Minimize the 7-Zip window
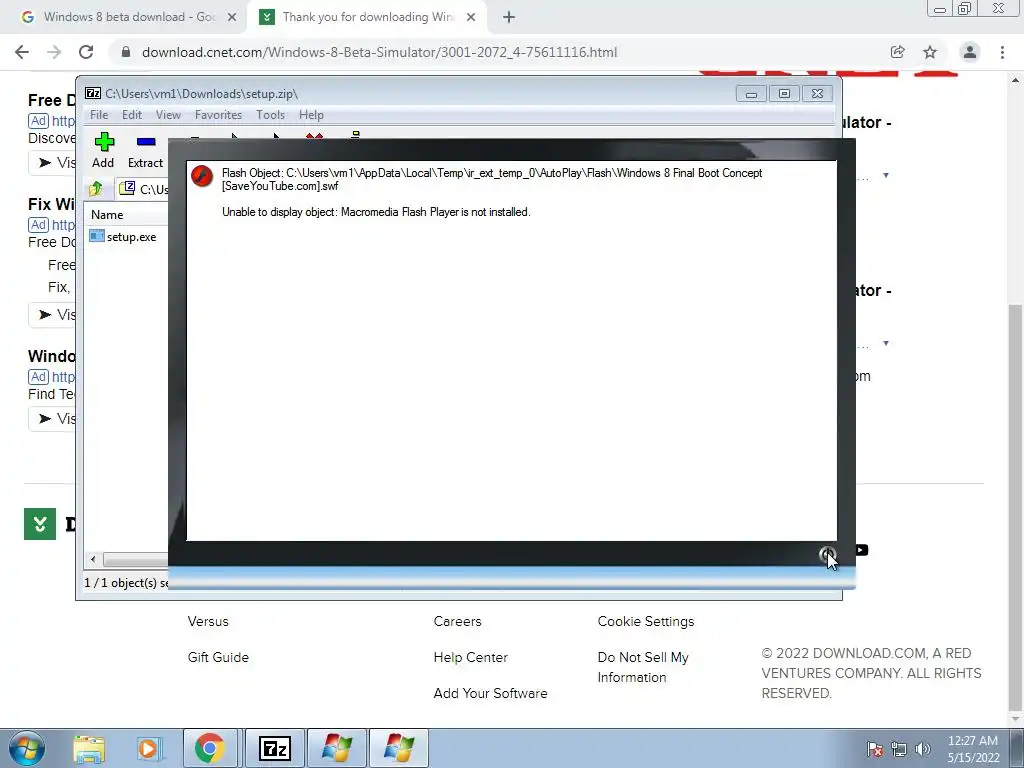 (x=752, y=93)
